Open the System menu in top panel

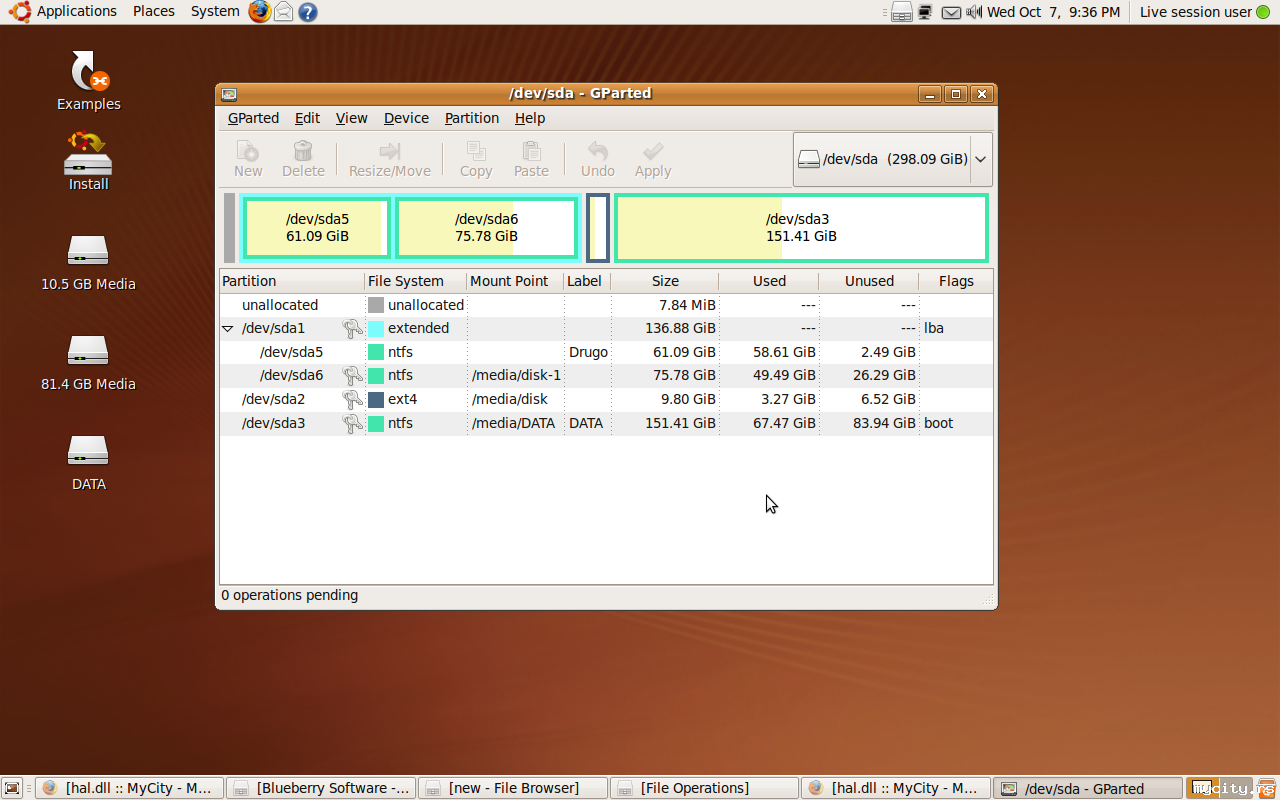(x=215, y=12)
